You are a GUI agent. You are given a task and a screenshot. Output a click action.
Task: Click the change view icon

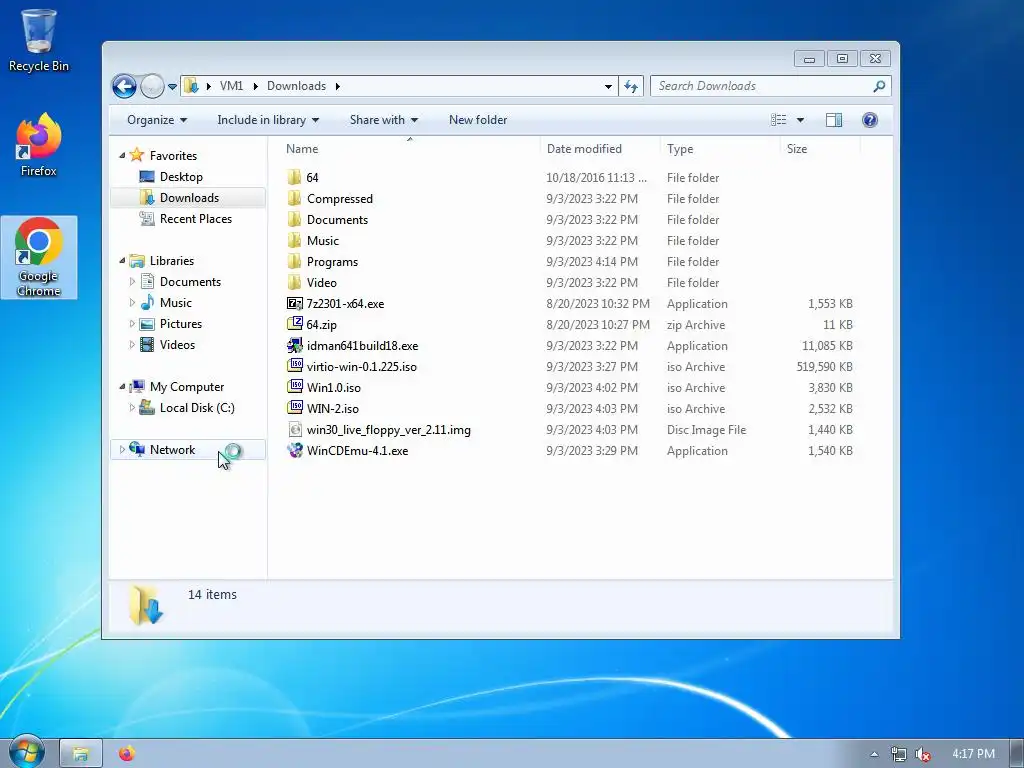(x=778, y=120)
